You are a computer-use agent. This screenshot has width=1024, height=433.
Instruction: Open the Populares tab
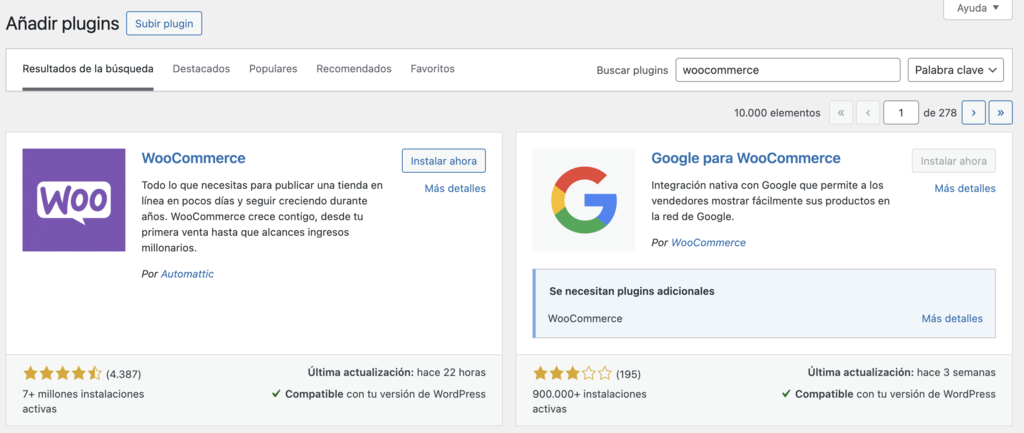pyautogui.click(x=273, y=69)
